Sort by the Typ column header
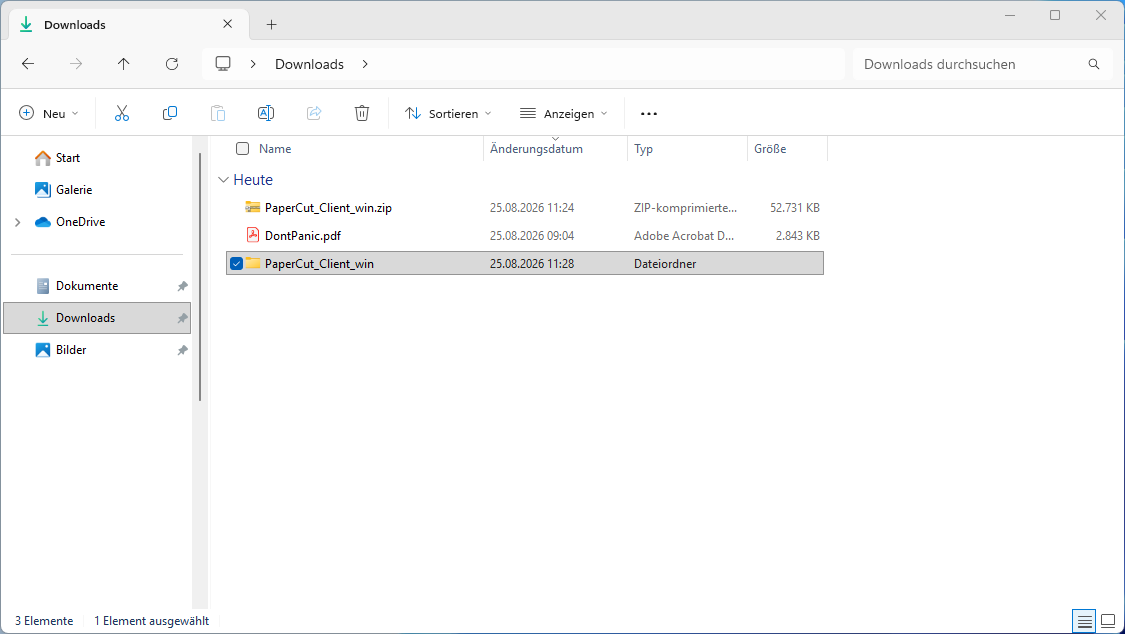The height and width of the screenshot is (634, 1125). (644, 148)
